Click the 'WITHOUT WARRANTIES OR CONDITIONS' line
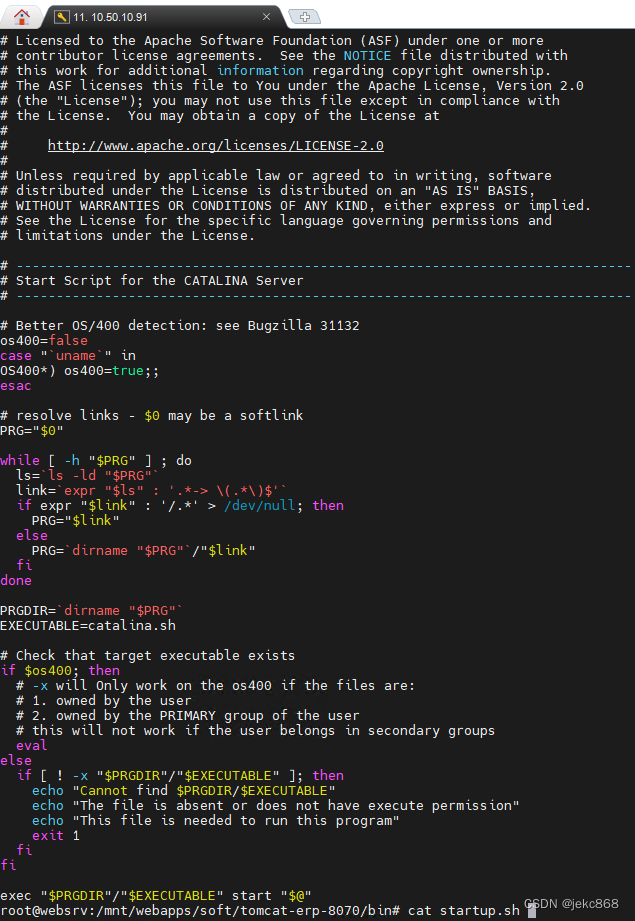The image size is (635, 921). (x=295, y=206)
